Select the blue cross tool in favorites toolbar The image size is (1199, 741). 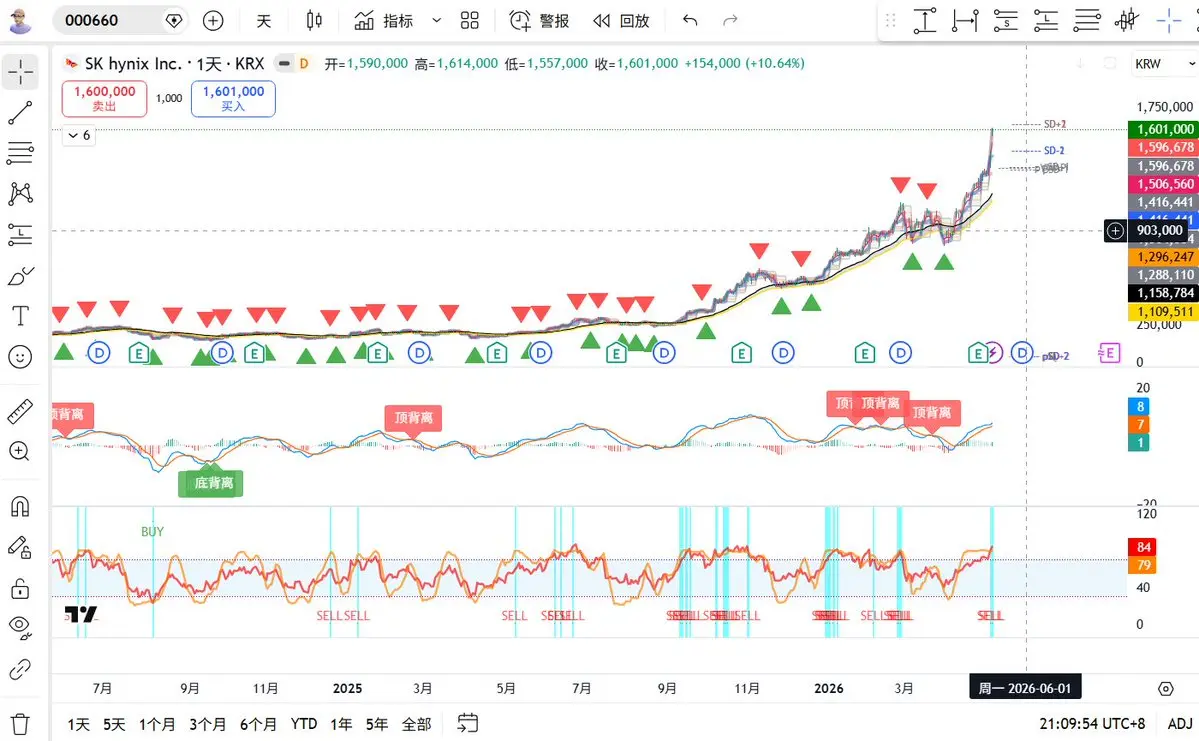click(1168, 21)
